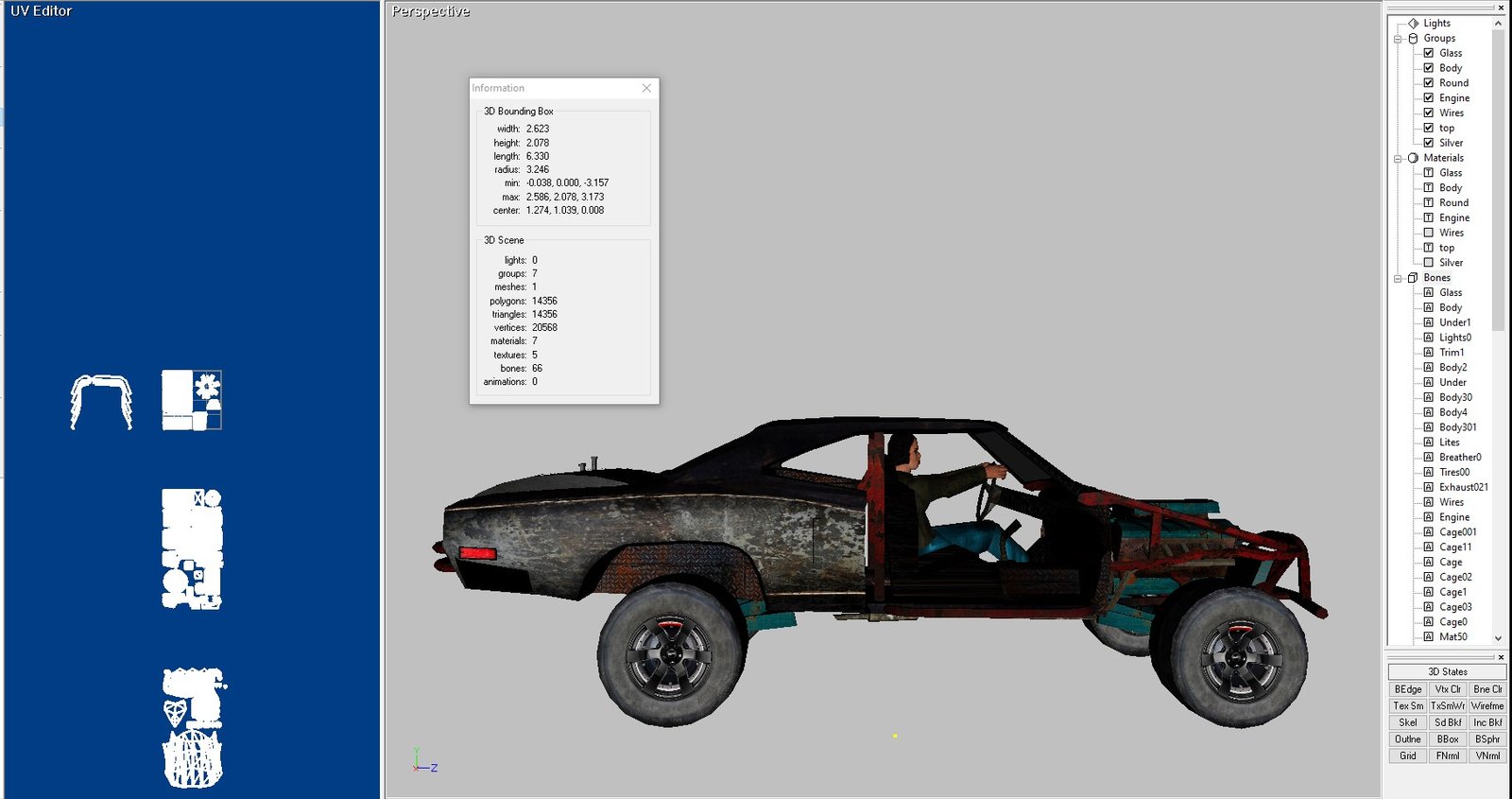Click the Bones cube icon
This screenshot has height=799, width=1512.
(x=1414, y=278)
